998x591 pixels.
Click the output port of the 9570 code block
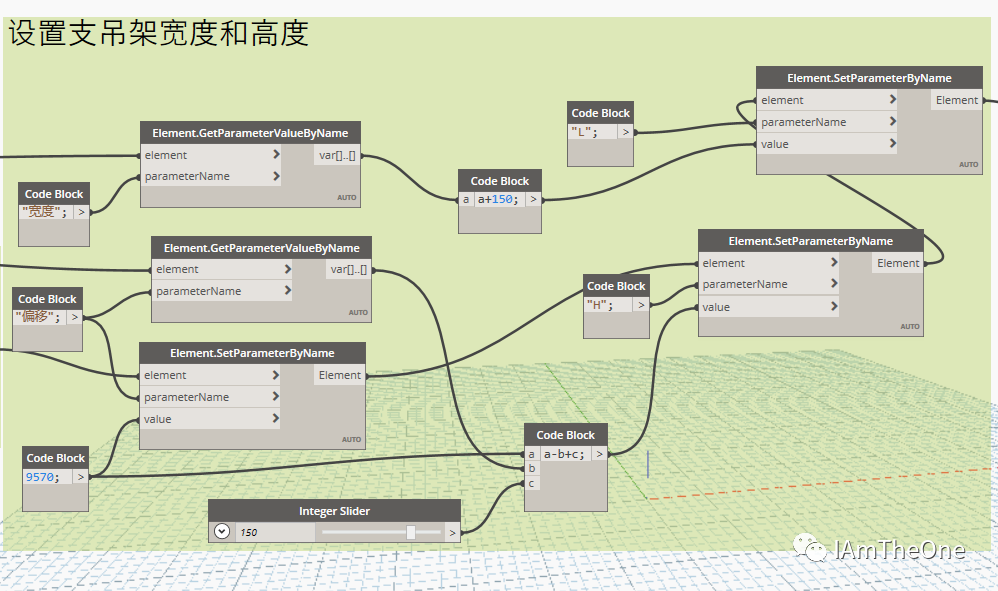(80, 476)
